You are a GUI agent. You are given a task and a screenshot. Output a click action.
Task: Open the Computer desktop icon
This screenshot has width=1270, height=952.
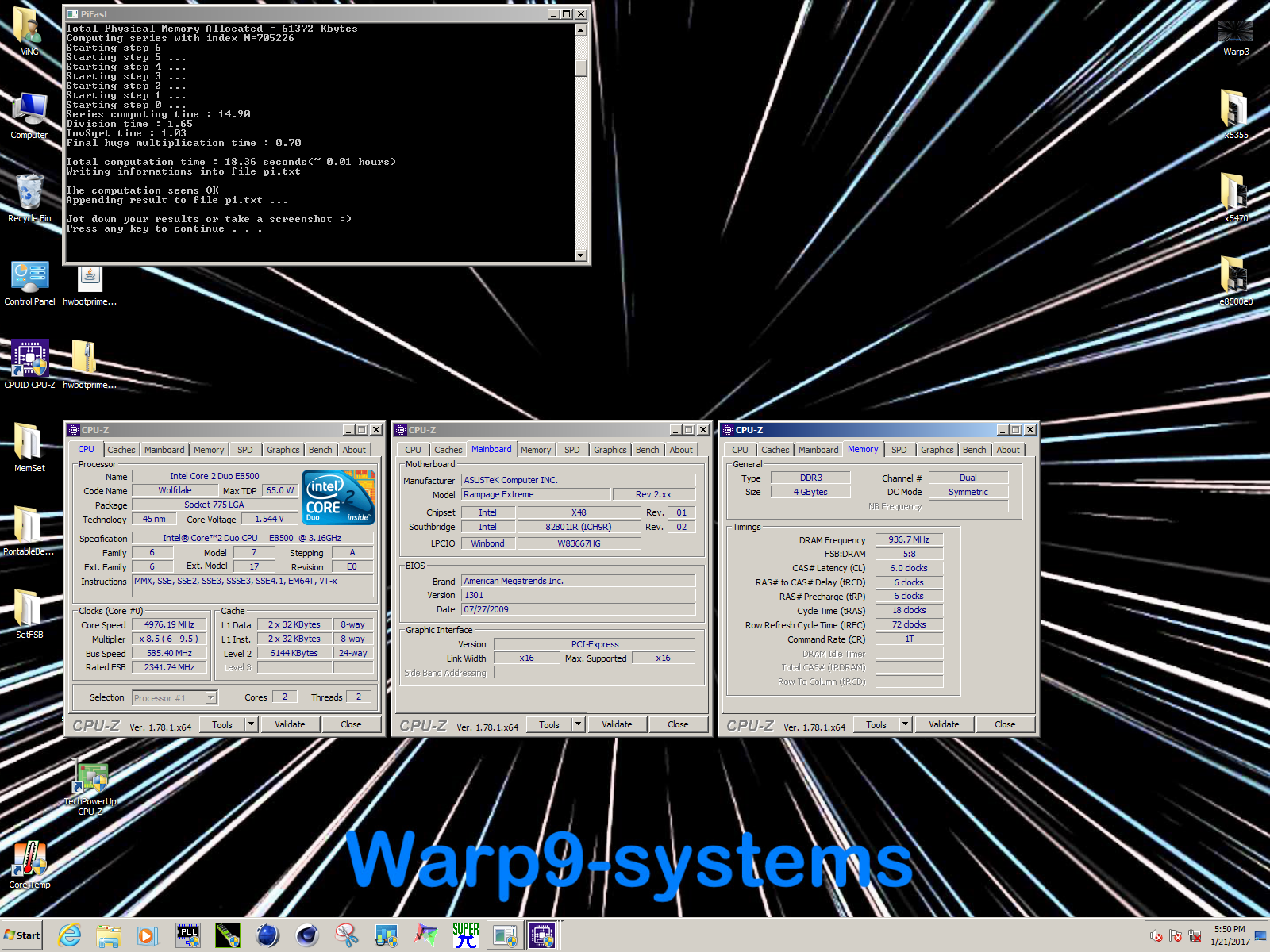pyautogui.click(x=29, y=114)
